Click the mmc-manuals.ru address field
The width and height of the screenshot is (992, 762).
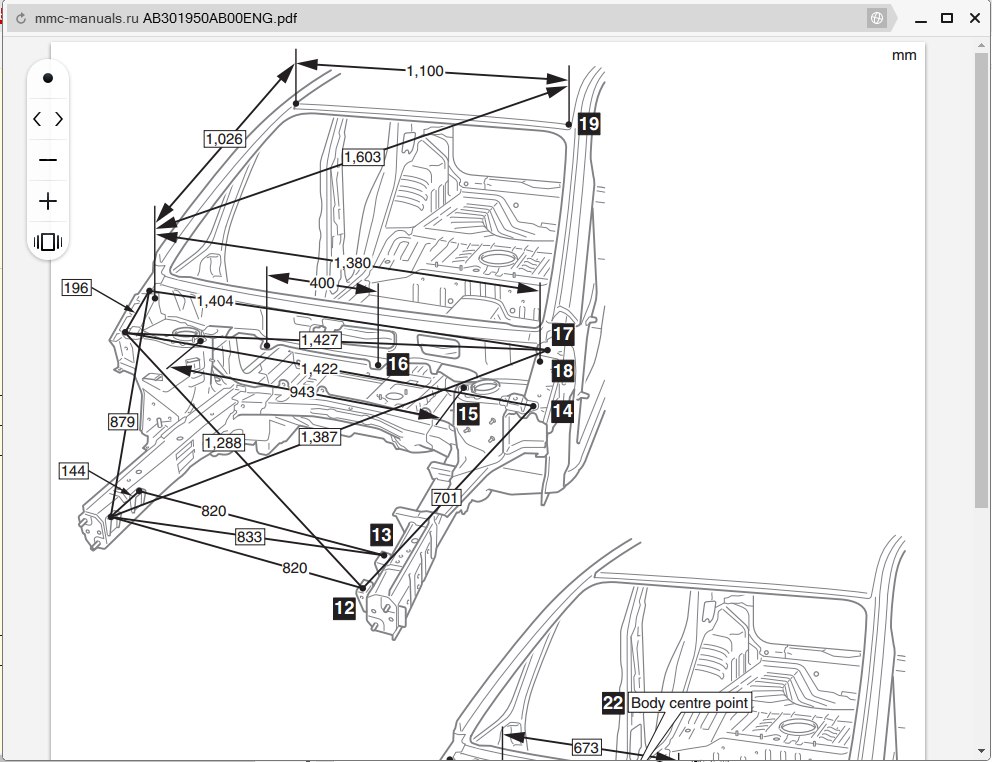[x=400, y=18]
